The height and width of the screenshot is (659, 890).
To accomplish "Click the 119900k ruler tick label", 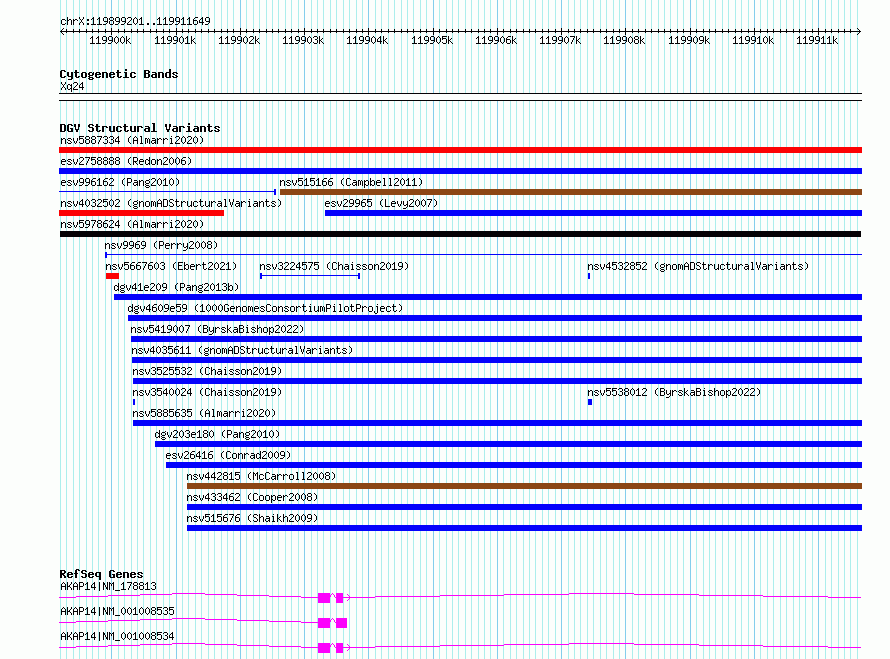I will coord(110,40).
